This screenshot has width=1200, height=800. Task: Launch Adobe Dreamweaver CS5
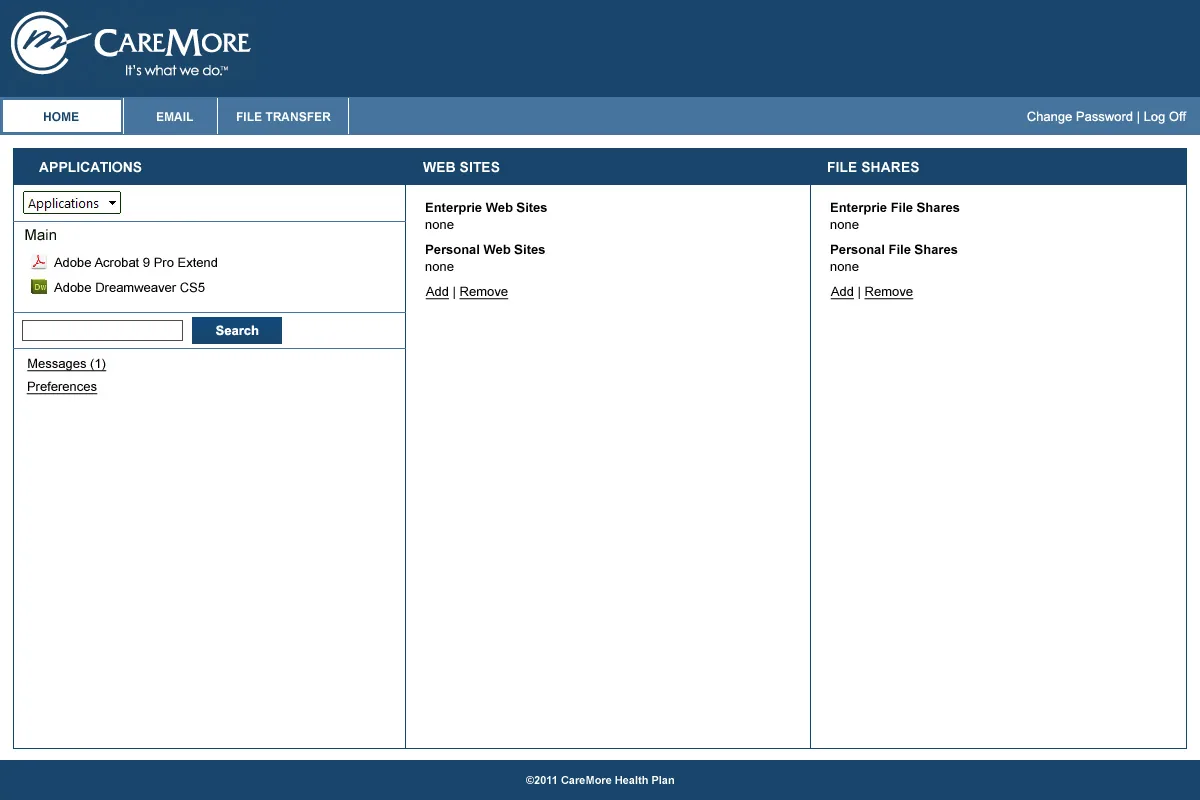click(129, 287)
